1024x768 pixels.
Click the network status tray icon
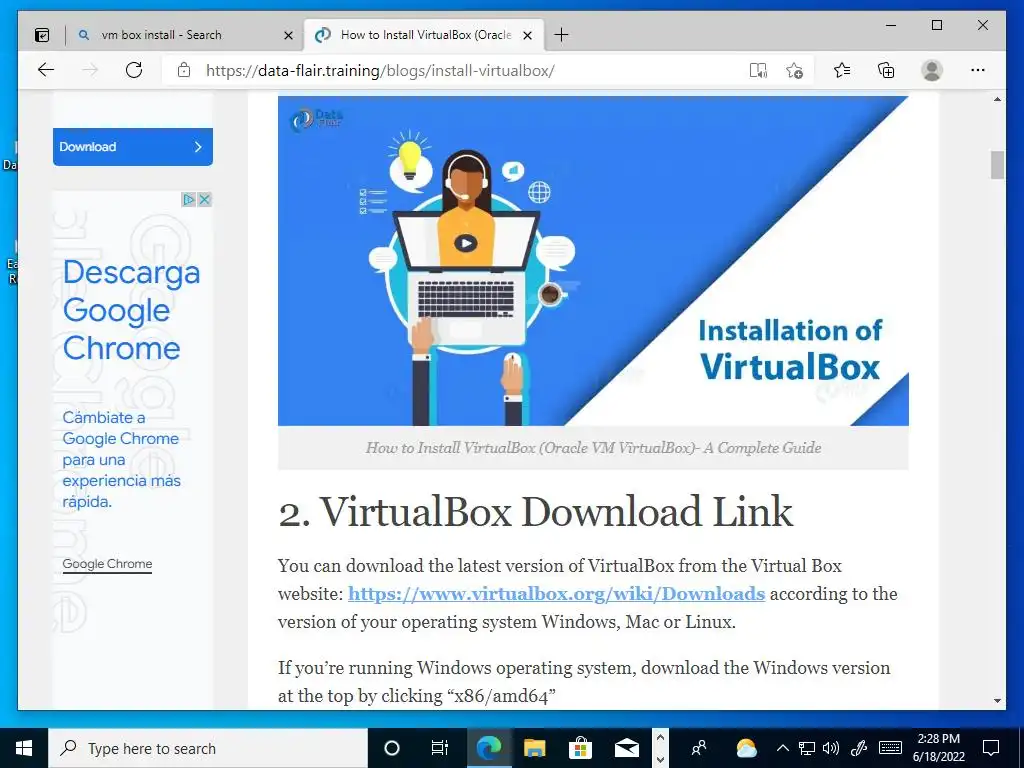pyautogui.click(x=807, y=748)
